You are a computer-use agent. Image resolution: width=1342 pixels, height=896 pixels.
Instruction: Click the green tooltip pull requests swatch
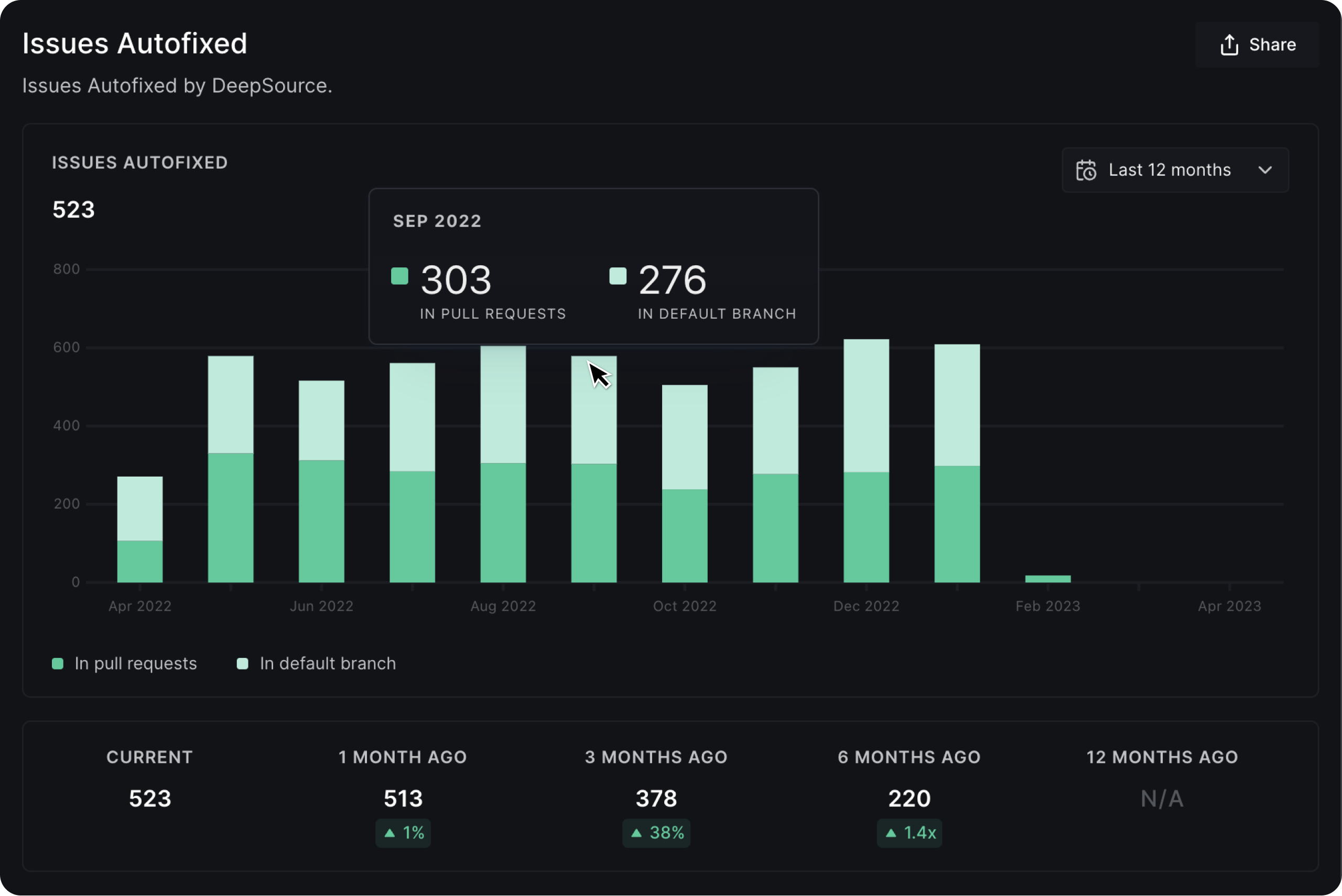[399, 276]
